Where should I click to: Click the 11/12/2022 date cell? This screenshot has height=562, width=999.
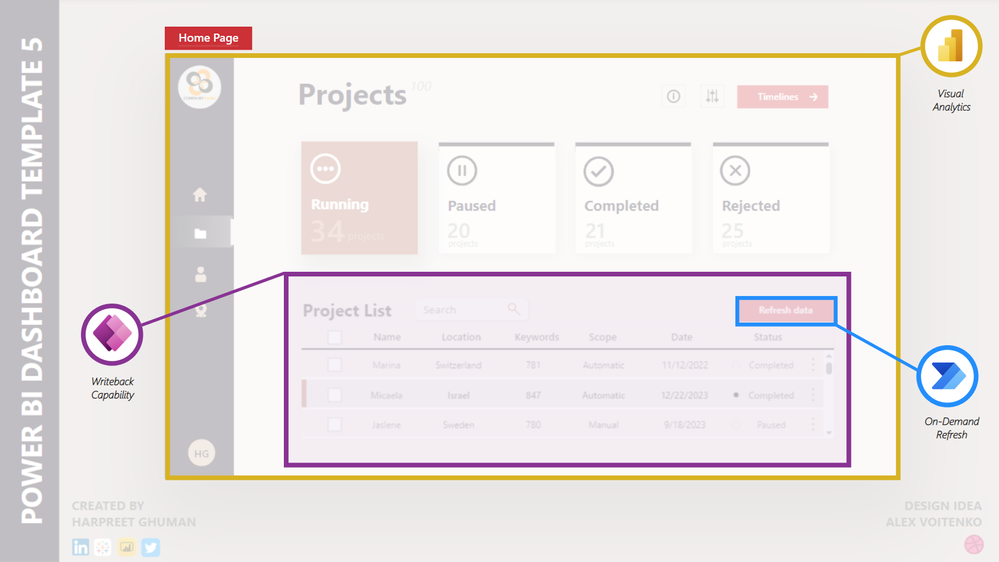click(x=685, y=365)
